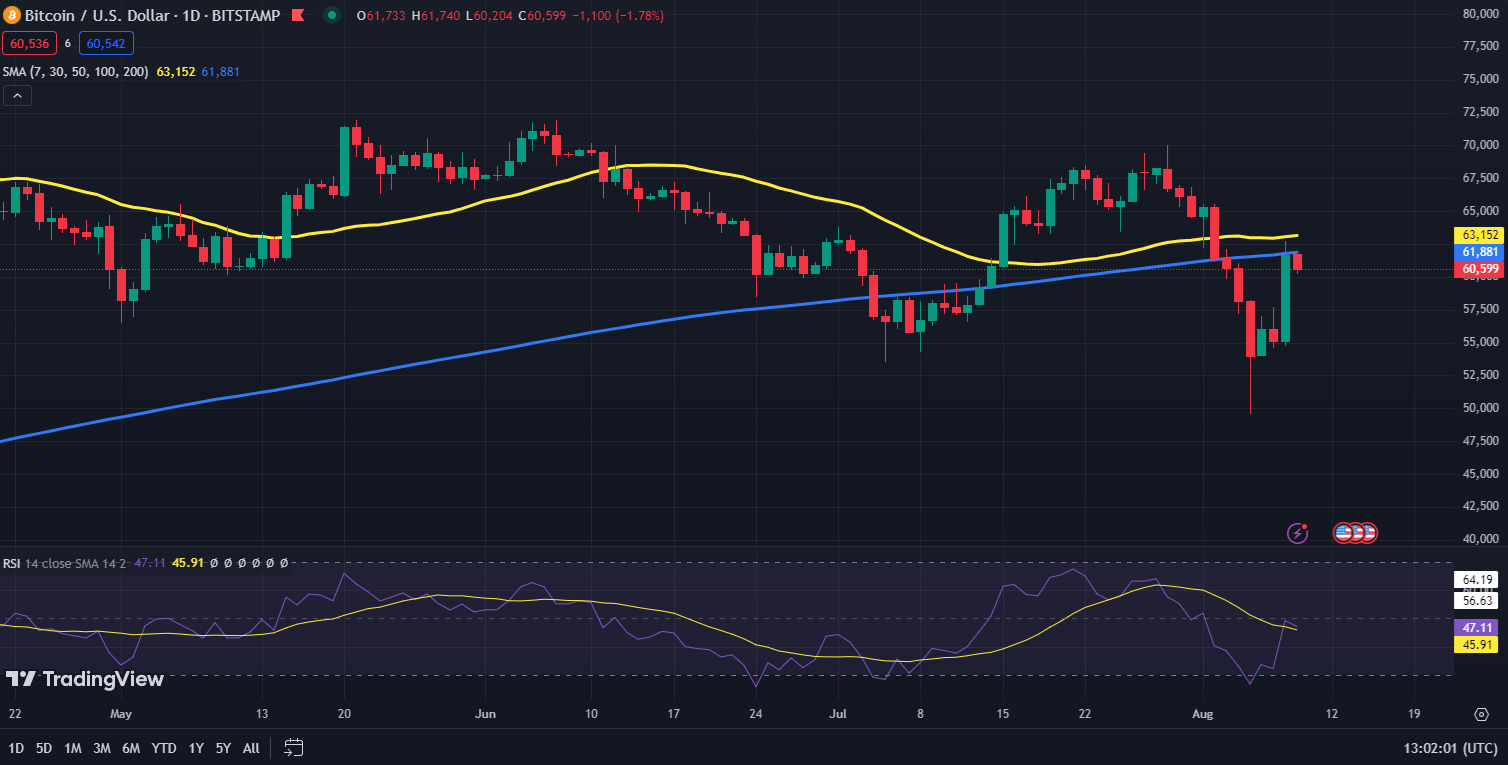
Task: Collapse the indicator legend with the chevron
Action: (16, 95)
